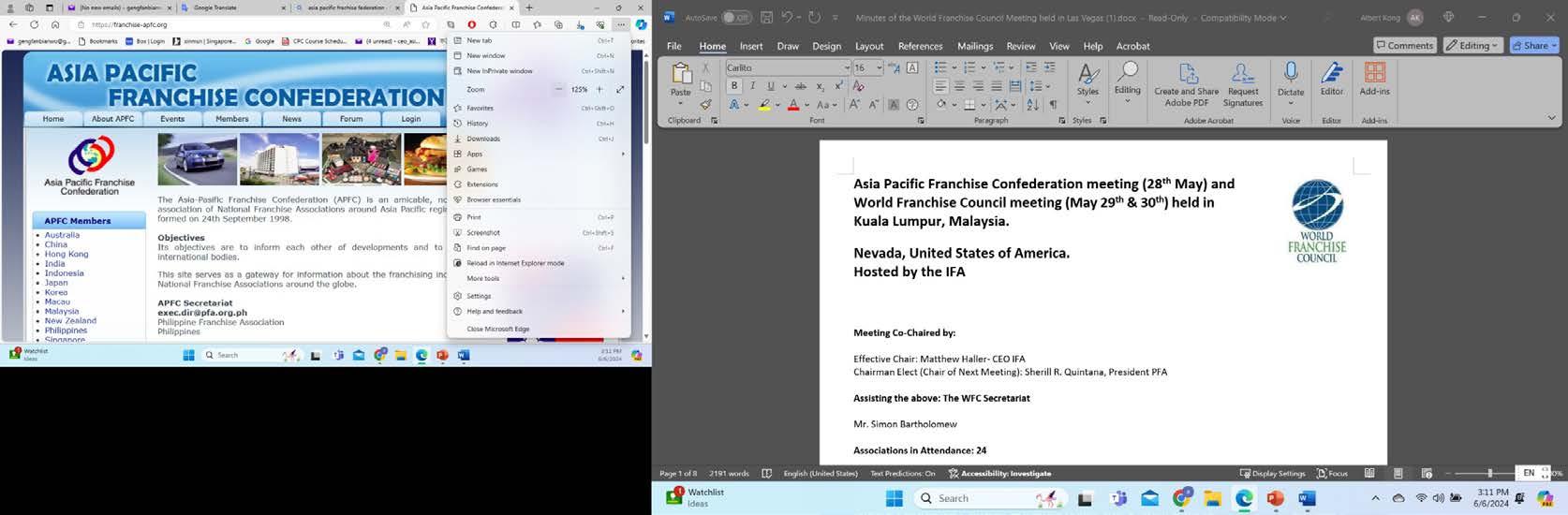This screenshot has width=1568, height=515.
Task: Select the Format Painter brush icon
Action: [x=705, y=104]
